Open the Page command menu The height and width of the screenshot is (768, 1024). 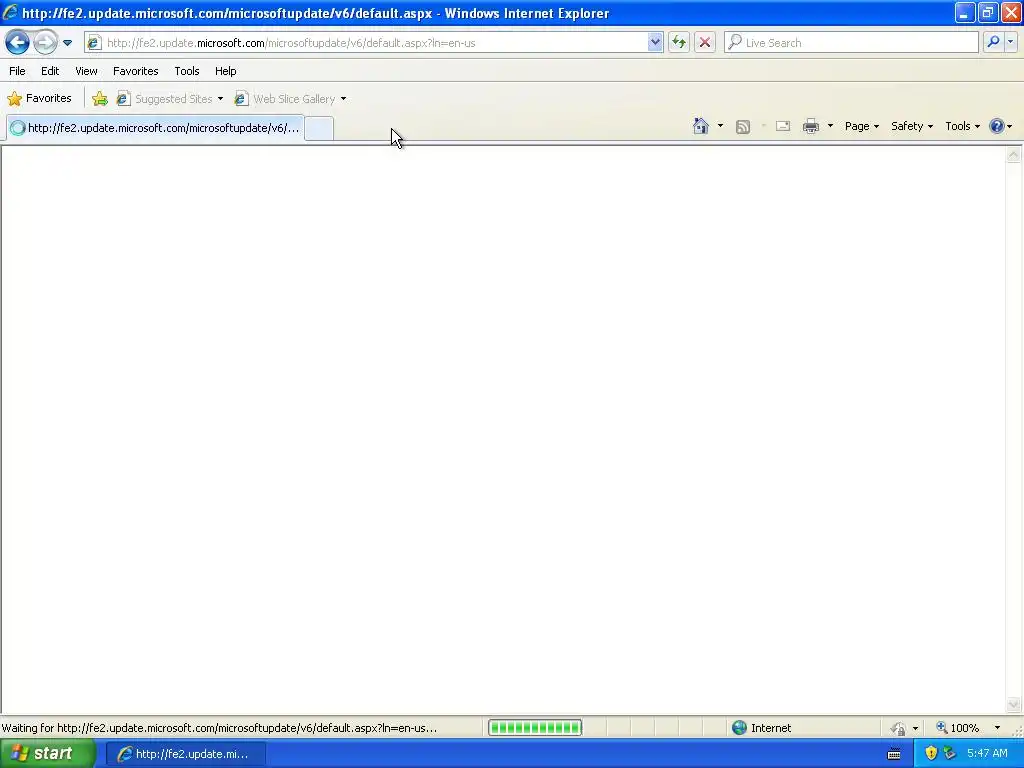point(861,126)
